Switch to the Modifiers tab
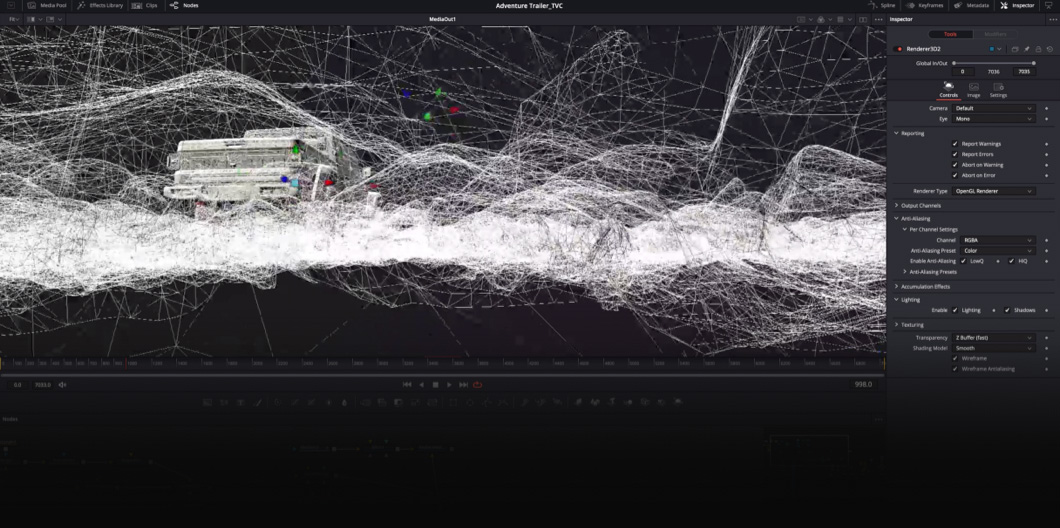Screen dimensions: 1060x528 [x=996, y=34]
